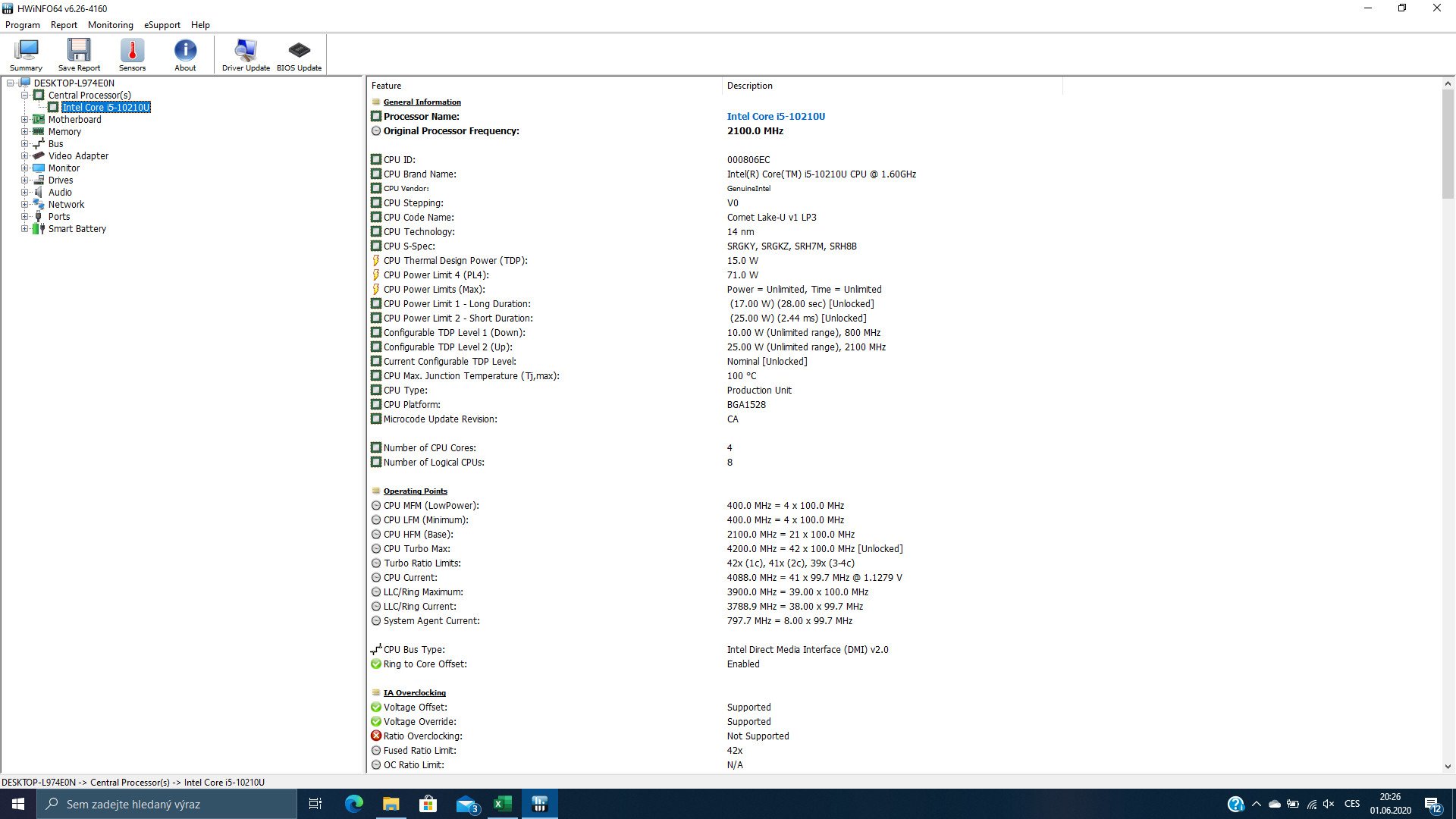
Task: Open the eSupport menu
Action: [162, 25]
